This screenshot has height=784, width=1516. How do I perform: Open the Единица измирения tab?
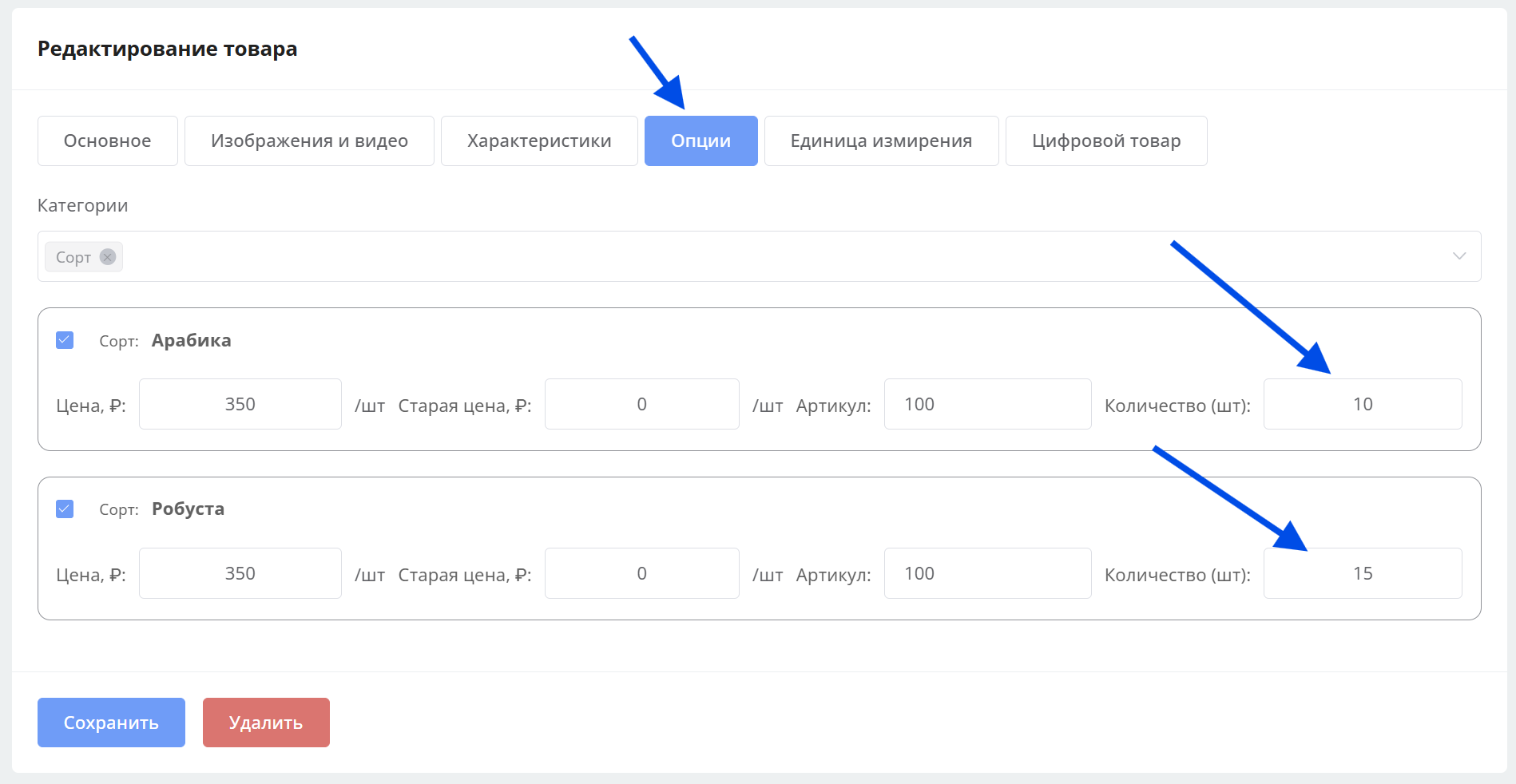(x=881, y=141)
